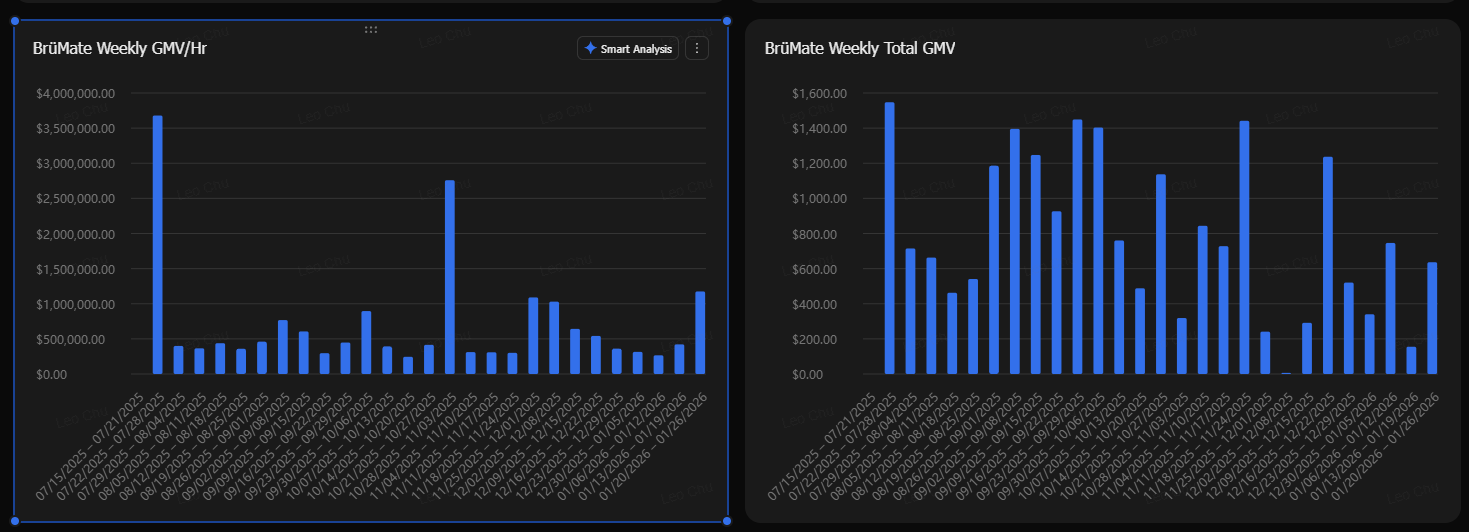1469x532 pixels.
Task: Click the $2,500,000.00 axis label
Action: (x=76, y=199)
